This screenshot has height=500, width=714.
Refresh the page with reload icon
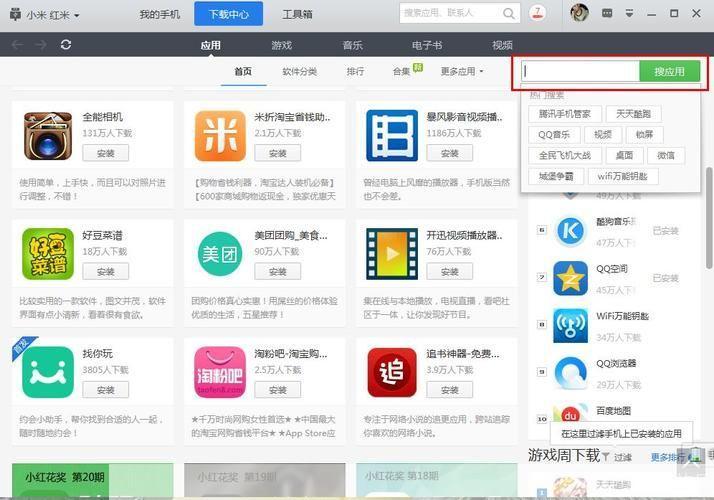click(x=66, y=45)
